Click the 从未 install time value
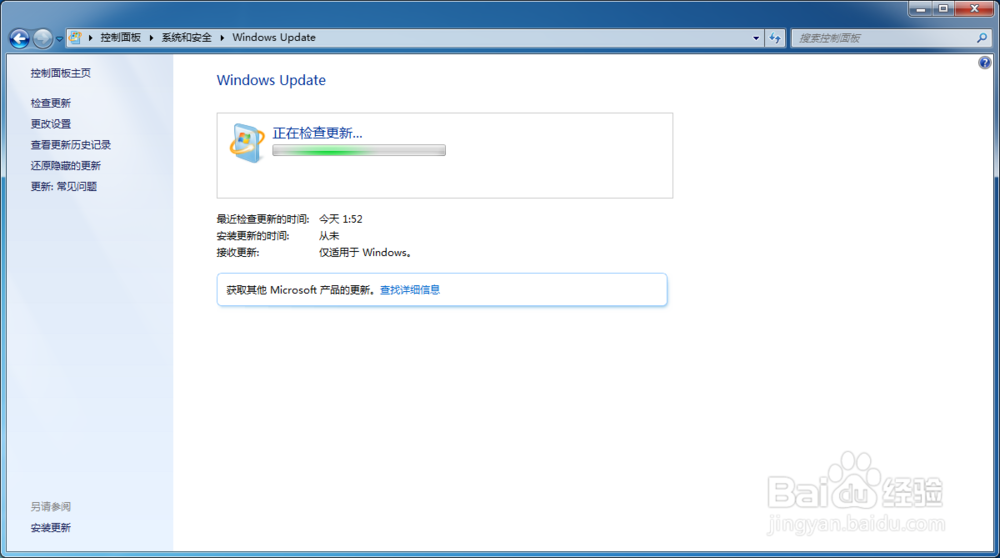This screenshot has height=558, width=1000. pos(329,236)
